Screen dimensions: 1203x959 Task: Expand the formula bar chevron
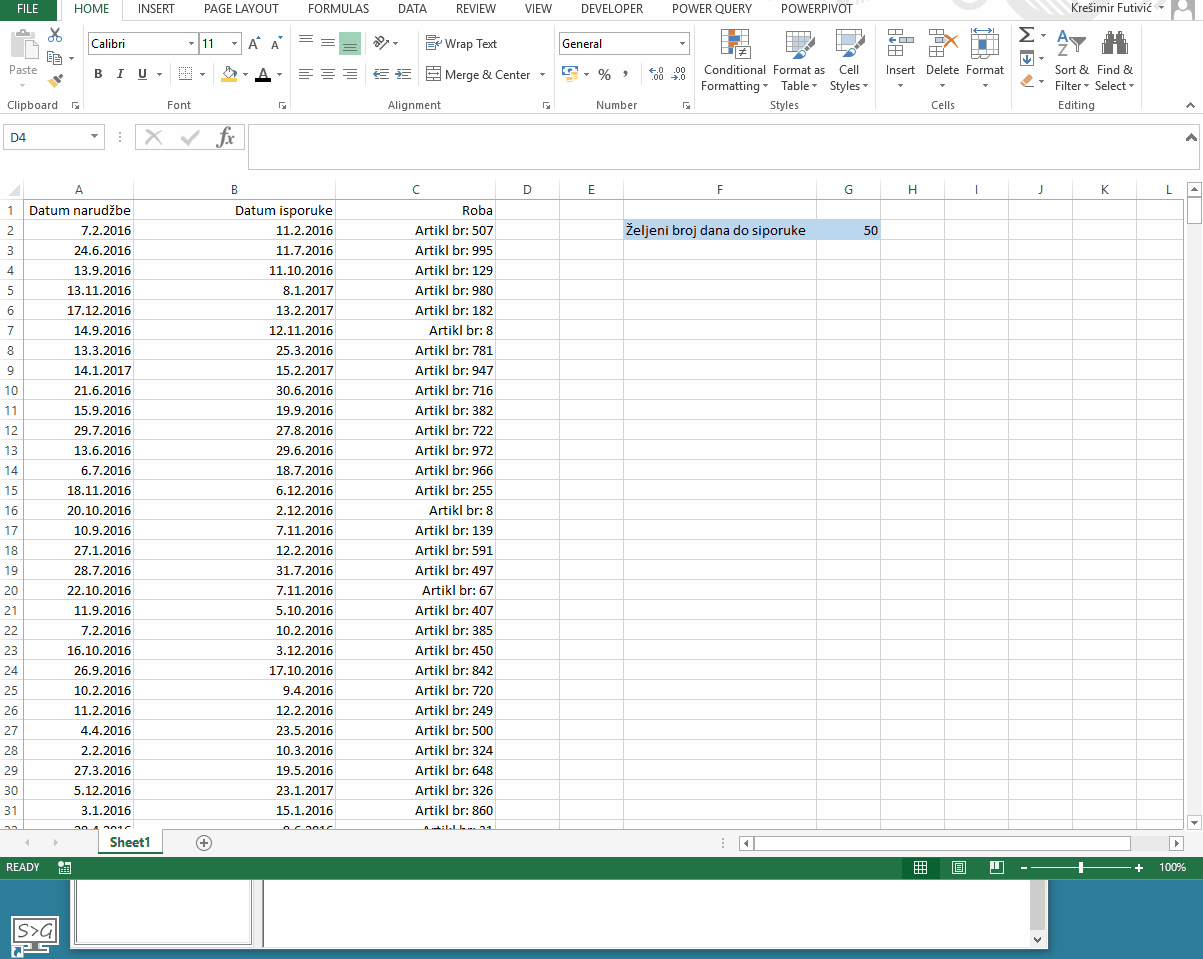1191,136
